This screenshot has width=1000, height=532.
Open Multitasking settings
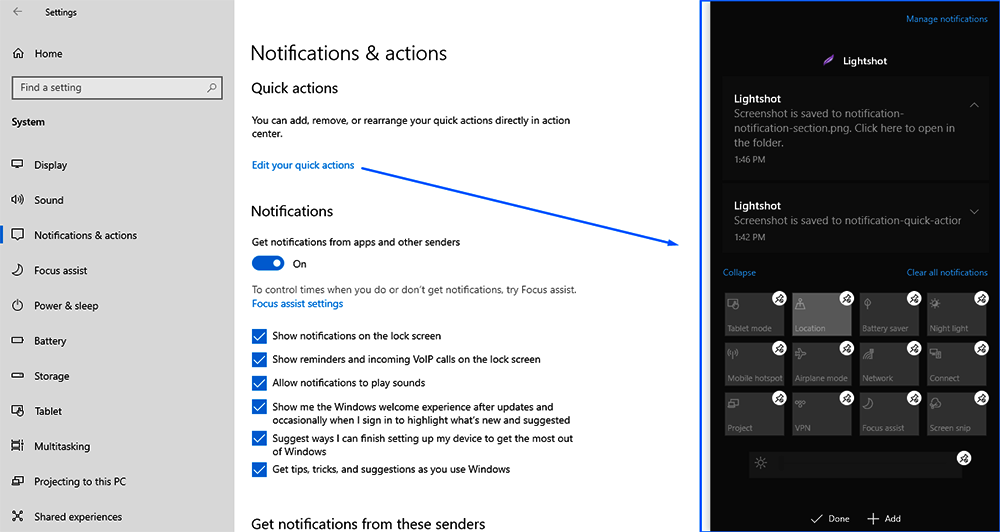51,447
